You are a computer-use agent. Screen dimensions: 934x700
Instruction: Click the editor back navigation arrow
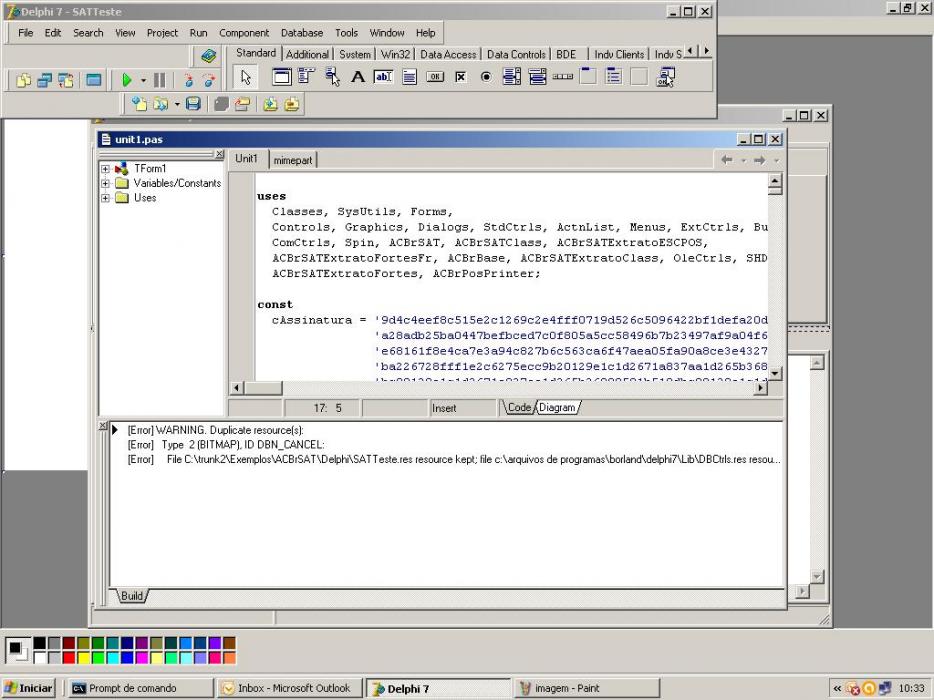726,160
